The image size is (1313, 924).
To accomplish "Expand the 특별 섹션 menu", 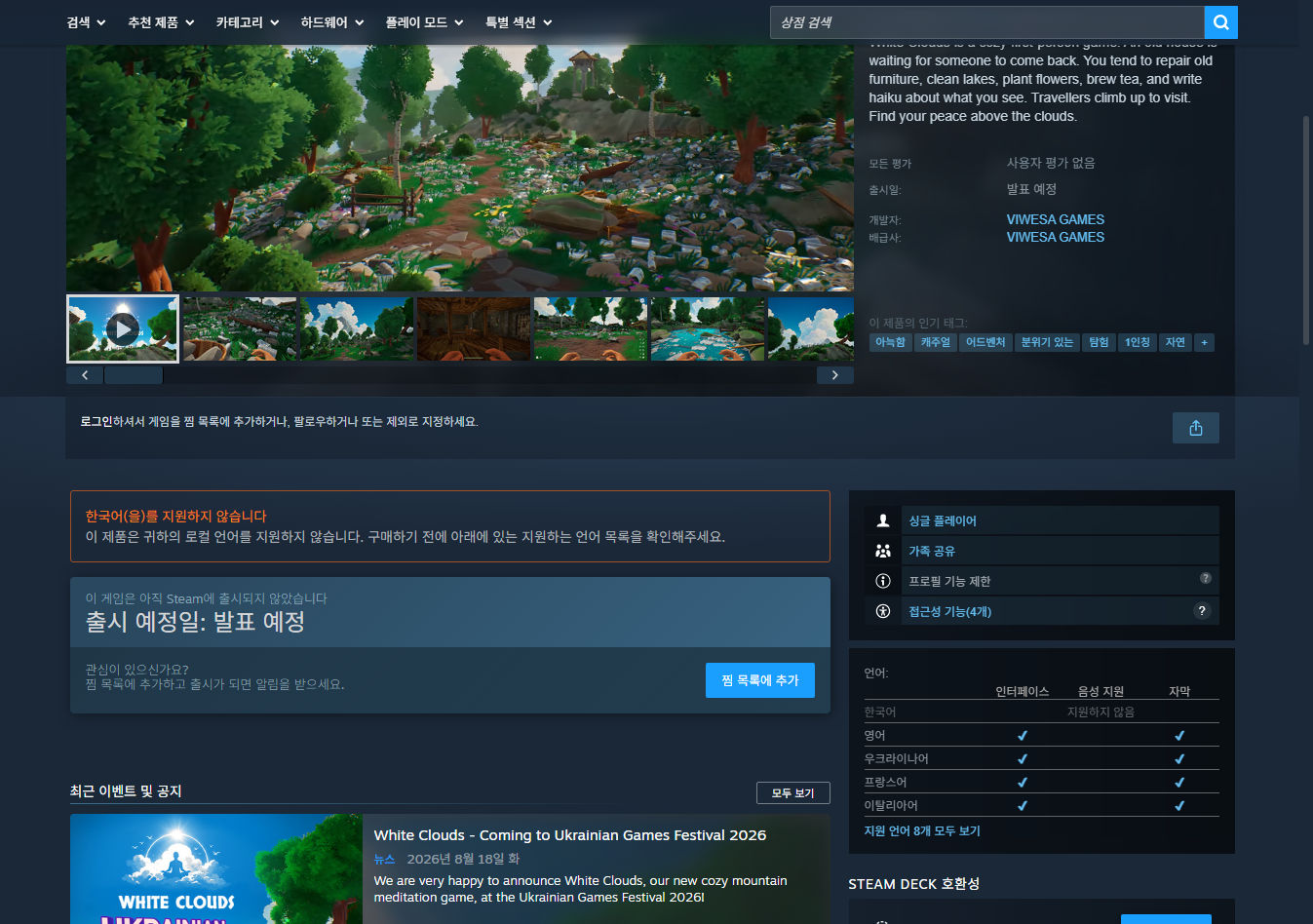I will coord(519,22).
